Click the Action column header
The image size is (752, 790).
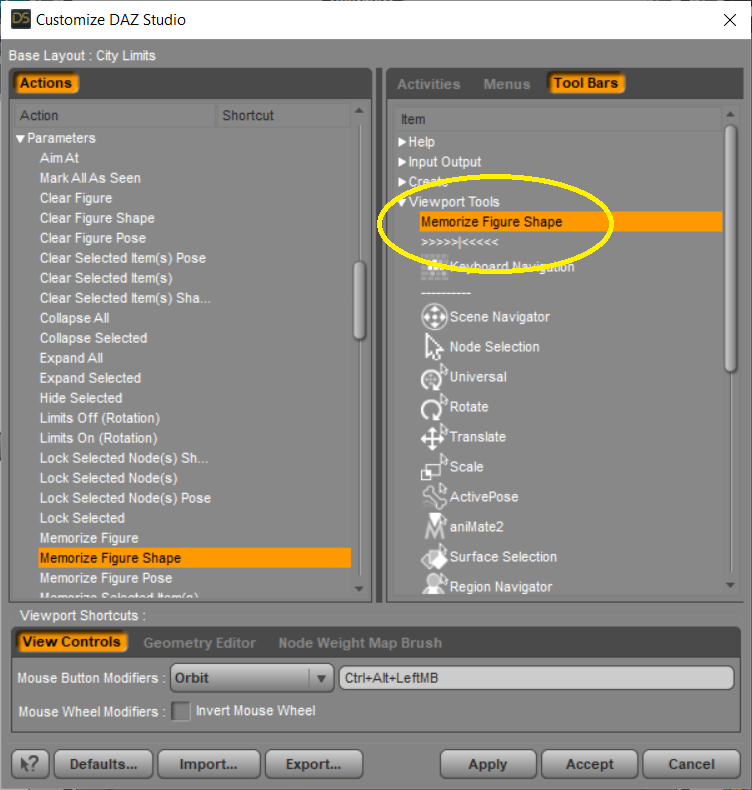pyautogui.click(x=115, y=115)
